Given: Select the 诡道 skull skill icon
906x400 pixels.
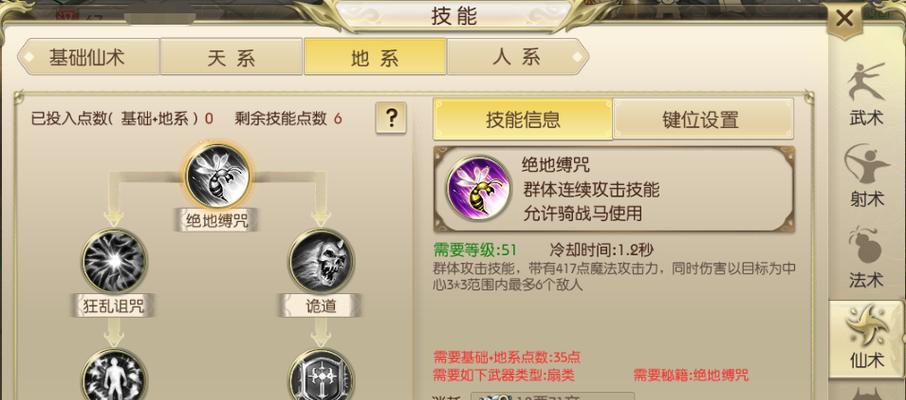Looking at the screenshot, I should [x=321, y=261].
